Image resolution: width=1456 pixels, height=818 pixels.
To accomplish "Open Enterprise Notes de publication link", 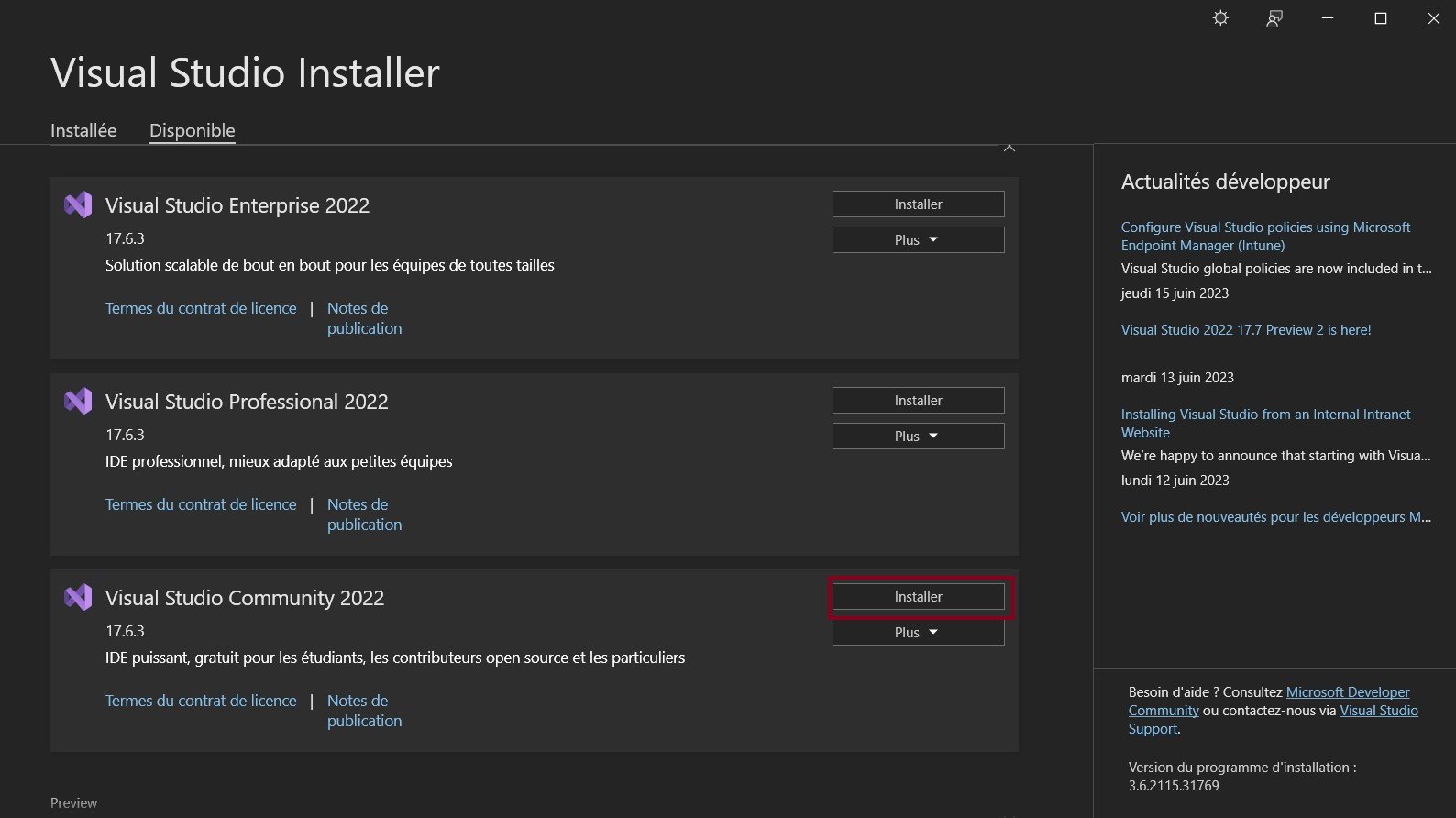I will coord(365,318).
